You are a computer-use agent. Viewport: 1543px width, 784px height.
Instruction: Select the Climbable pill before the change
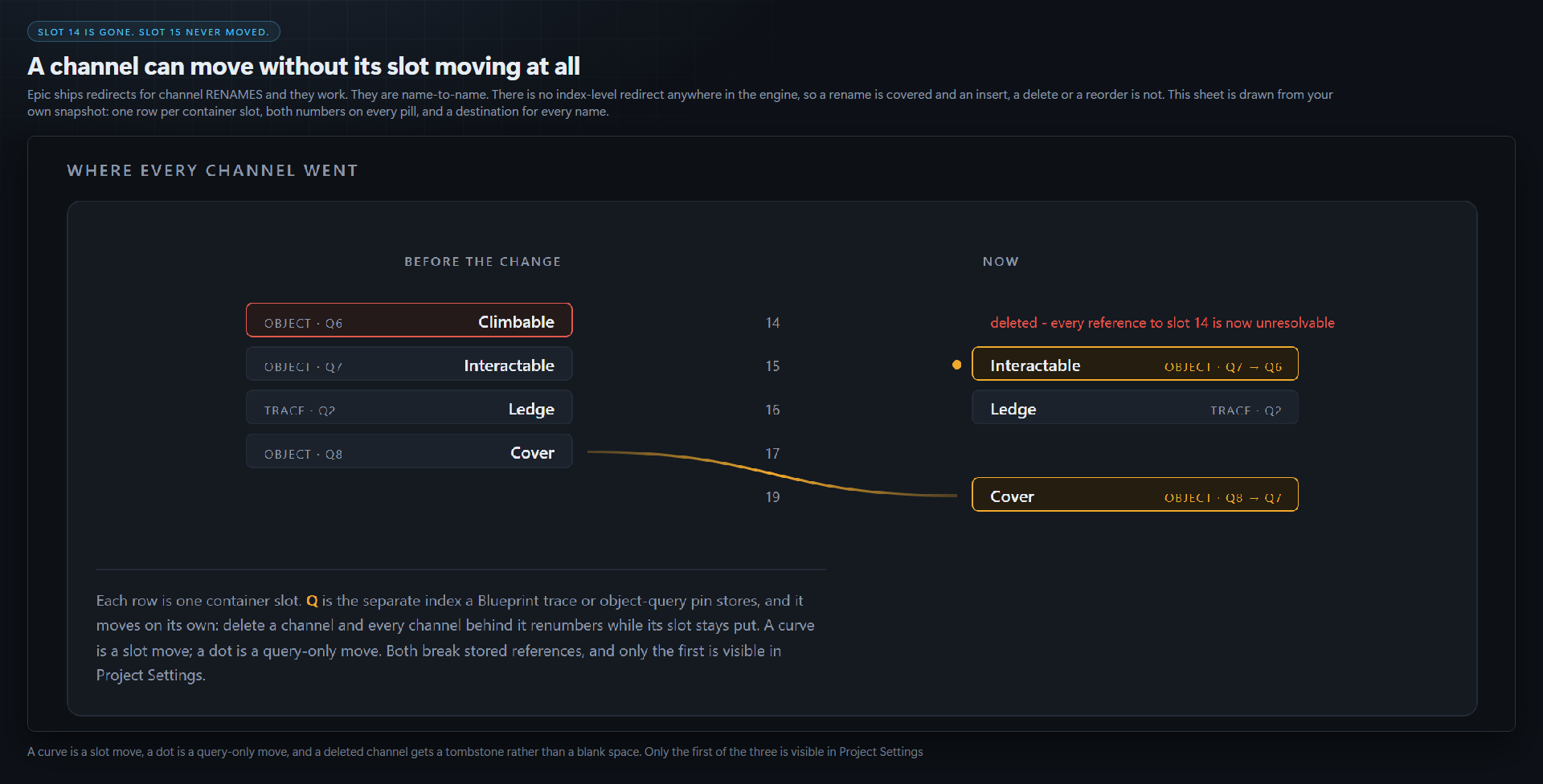(x=409, y=320)
